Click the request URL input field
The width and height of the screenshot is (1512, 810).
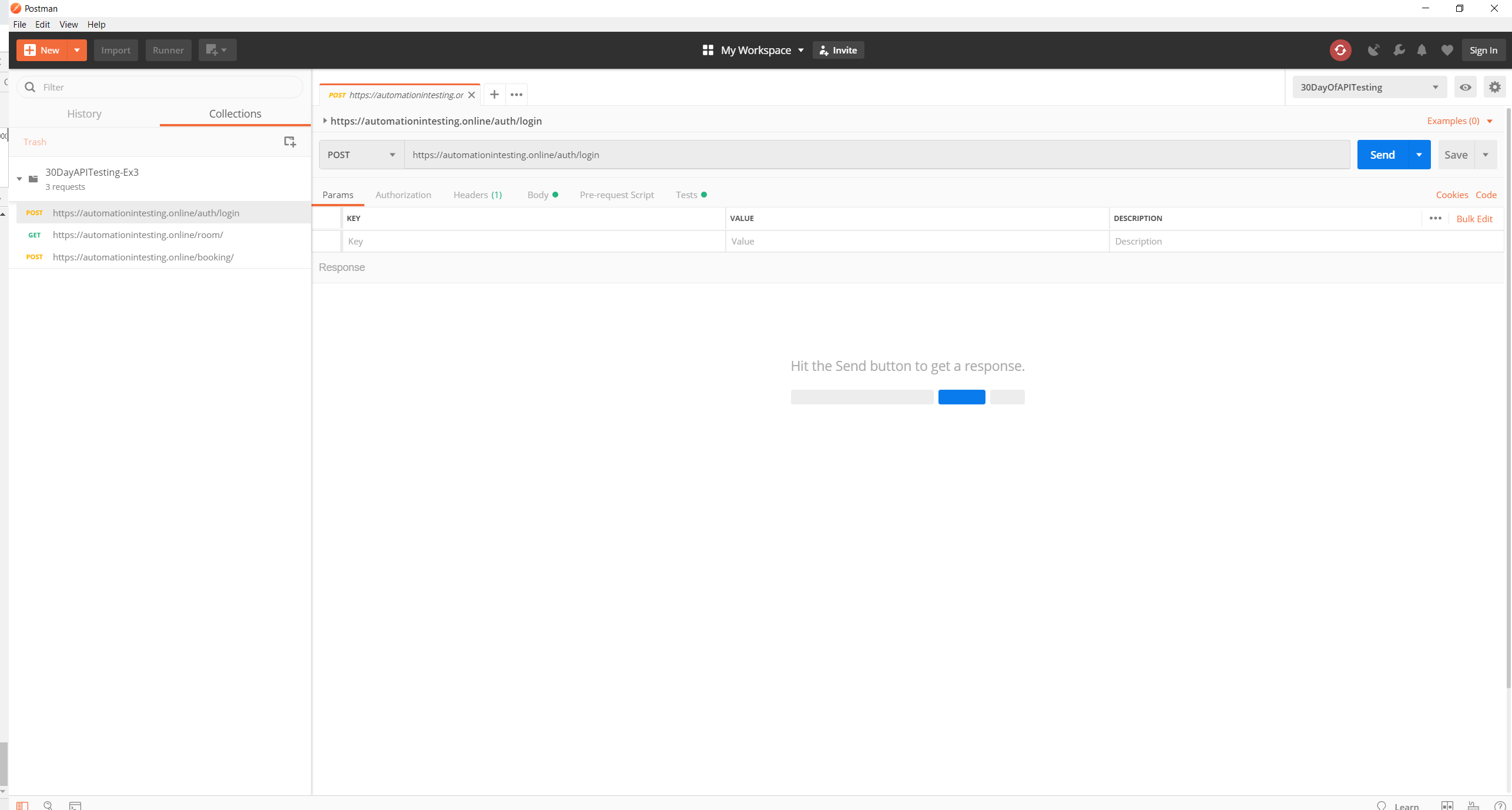[877, 155]
